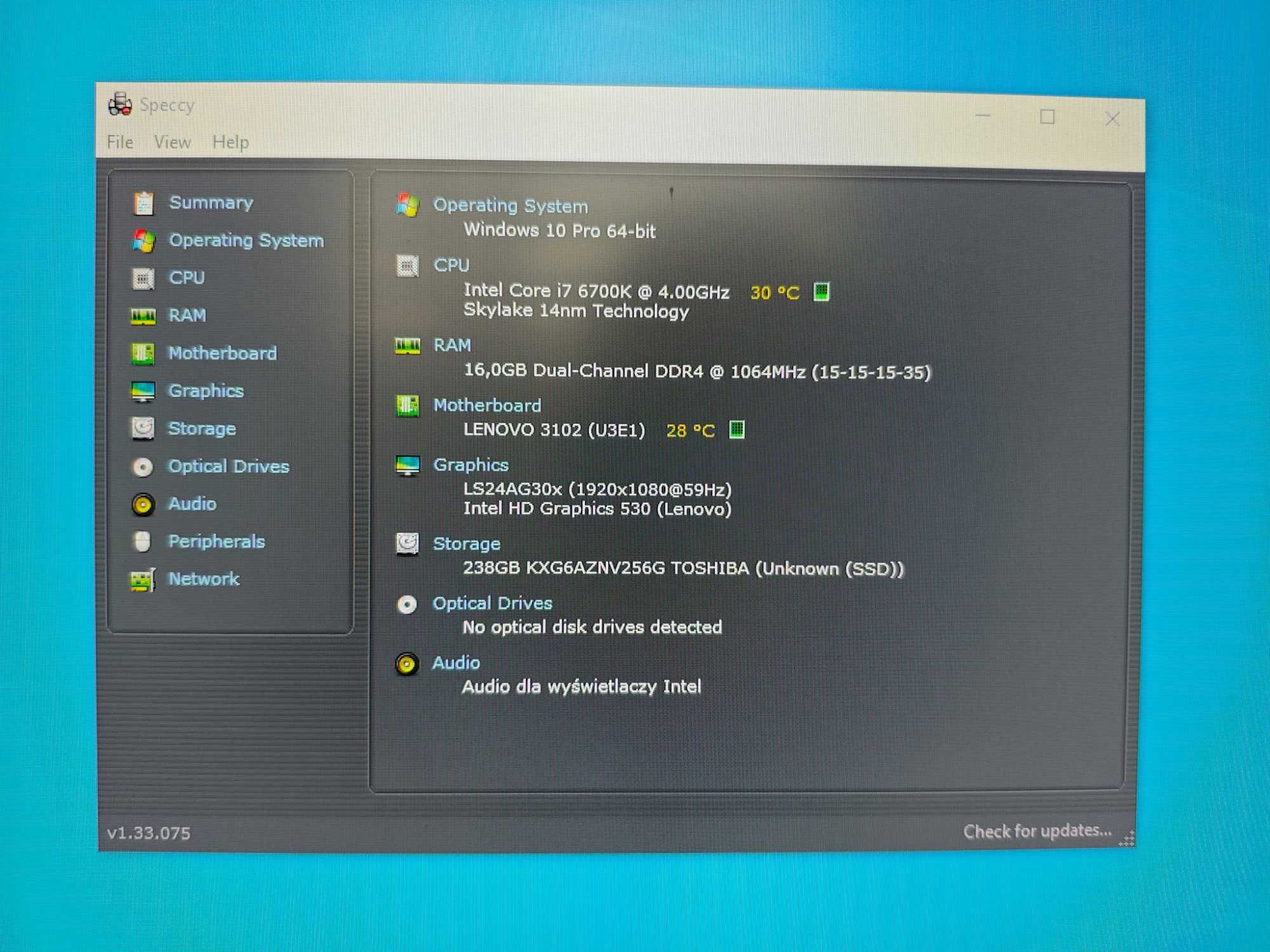Click the Motherboard icon in sidebar

click(143, 354)
